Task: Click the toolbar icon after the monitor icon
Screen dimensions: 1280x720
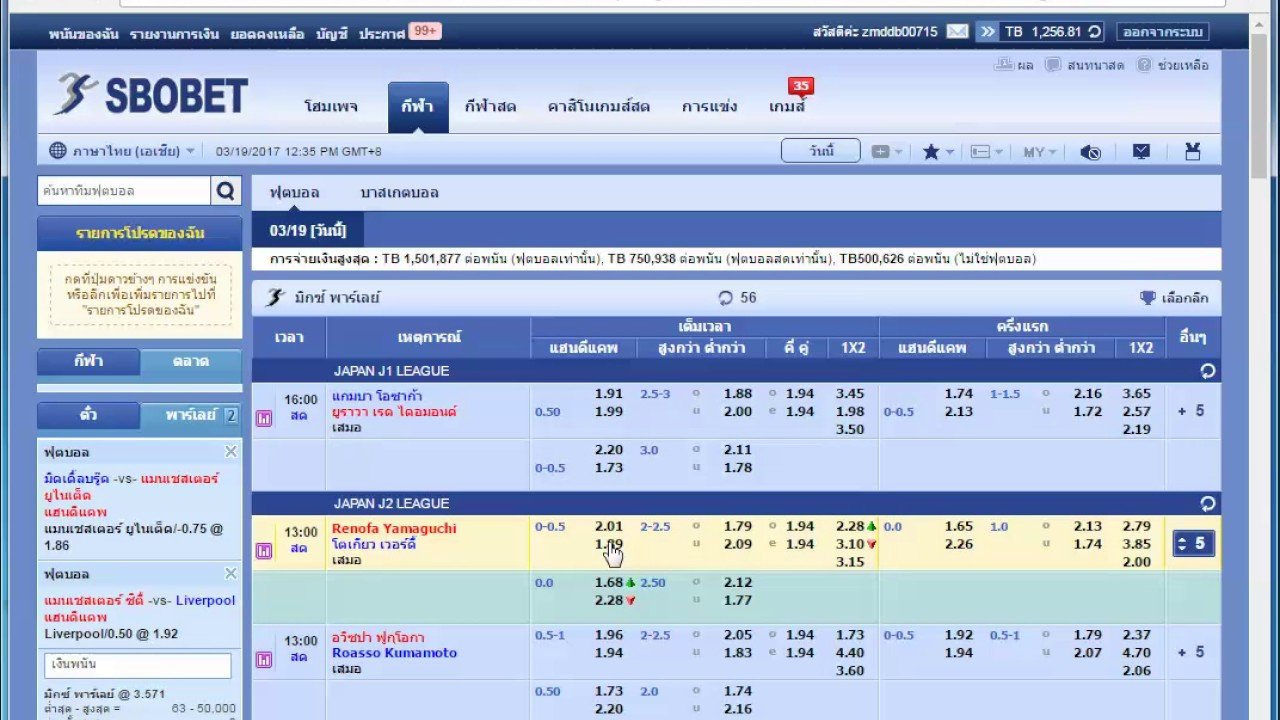Action: coord(1192,152)
